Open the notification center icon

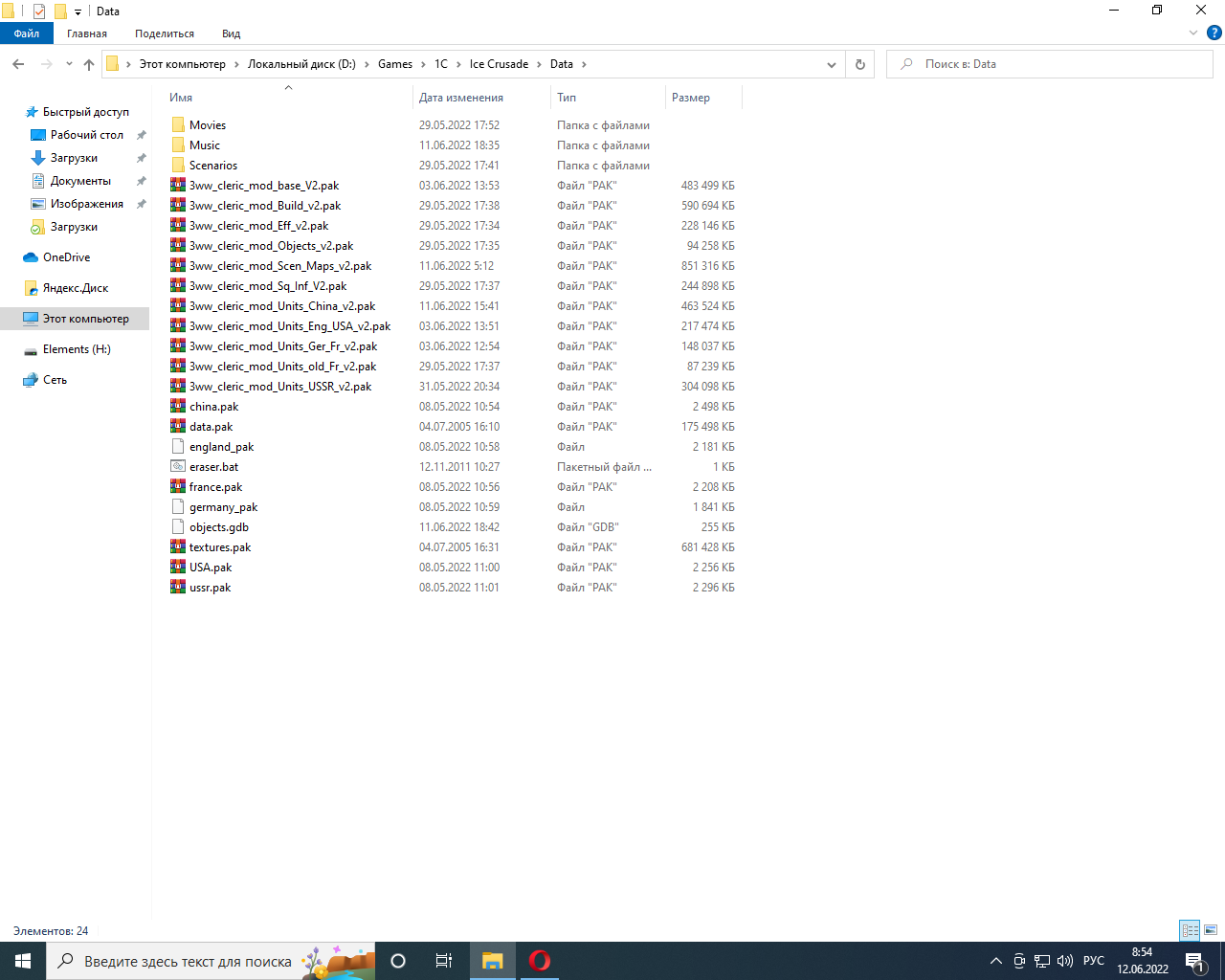[1194, 961]
